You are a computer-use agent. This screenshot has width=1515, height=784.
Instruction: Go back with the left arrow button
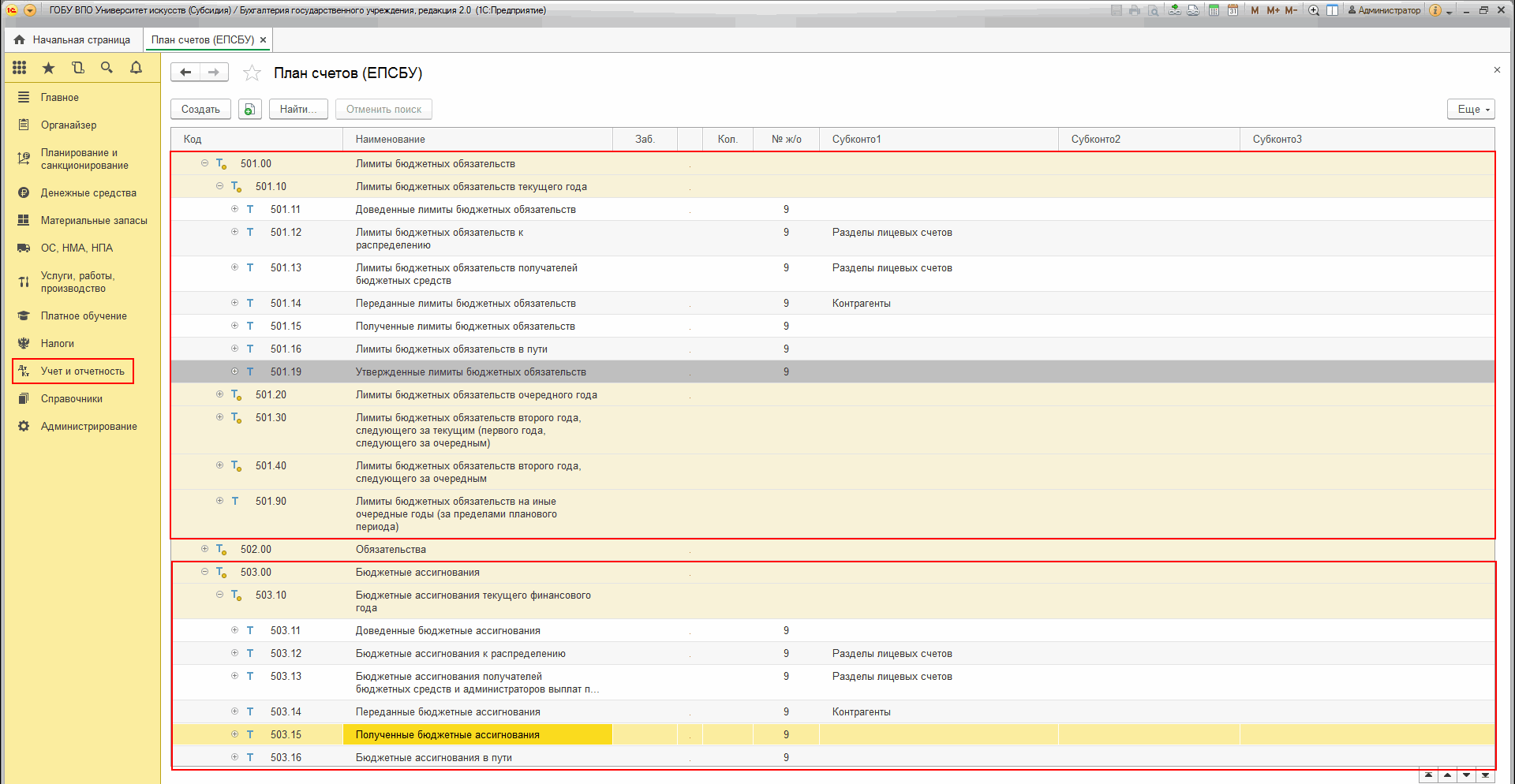tap(185, 73)
